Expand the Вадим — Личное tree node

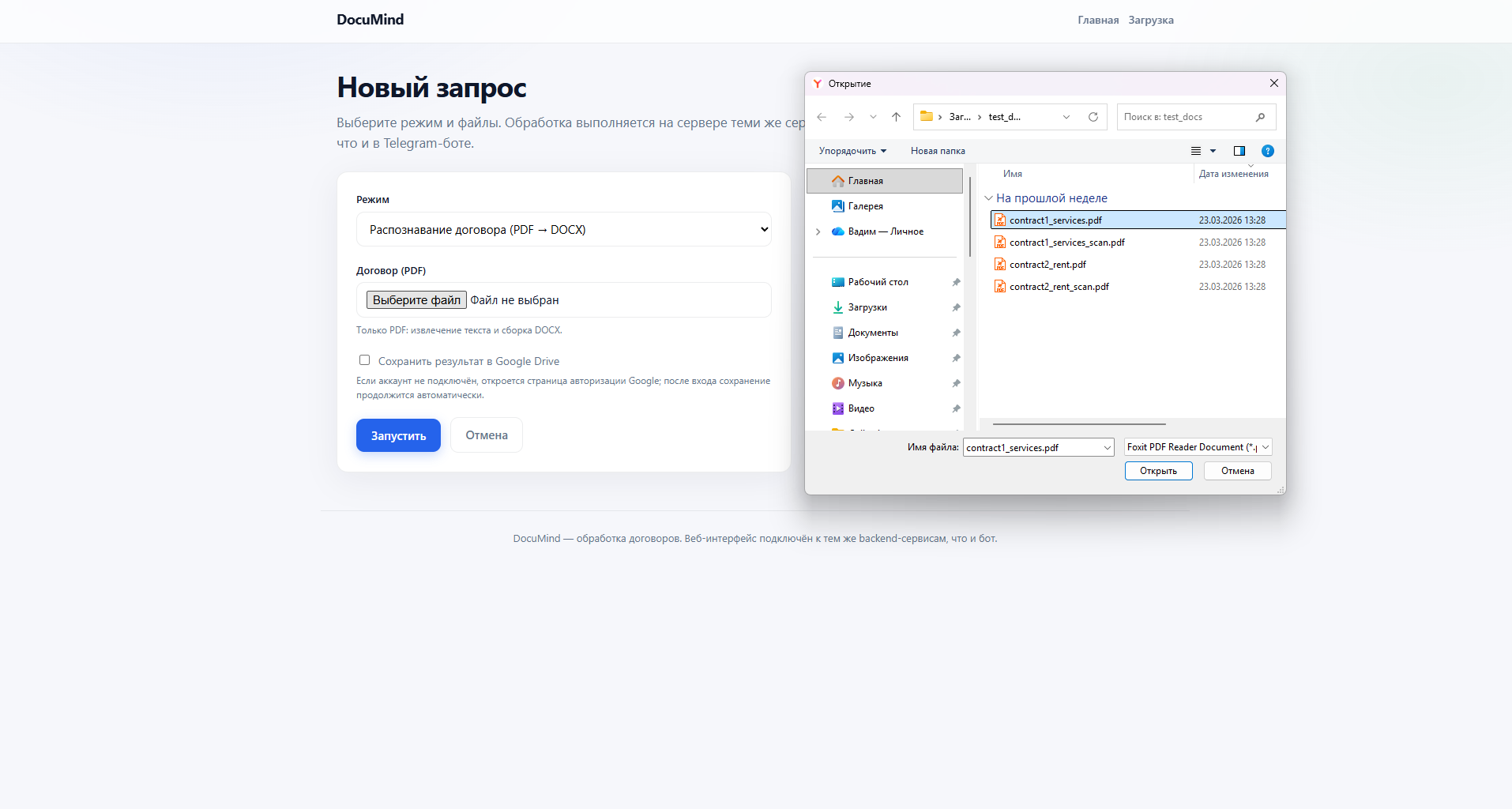point(818,231)
